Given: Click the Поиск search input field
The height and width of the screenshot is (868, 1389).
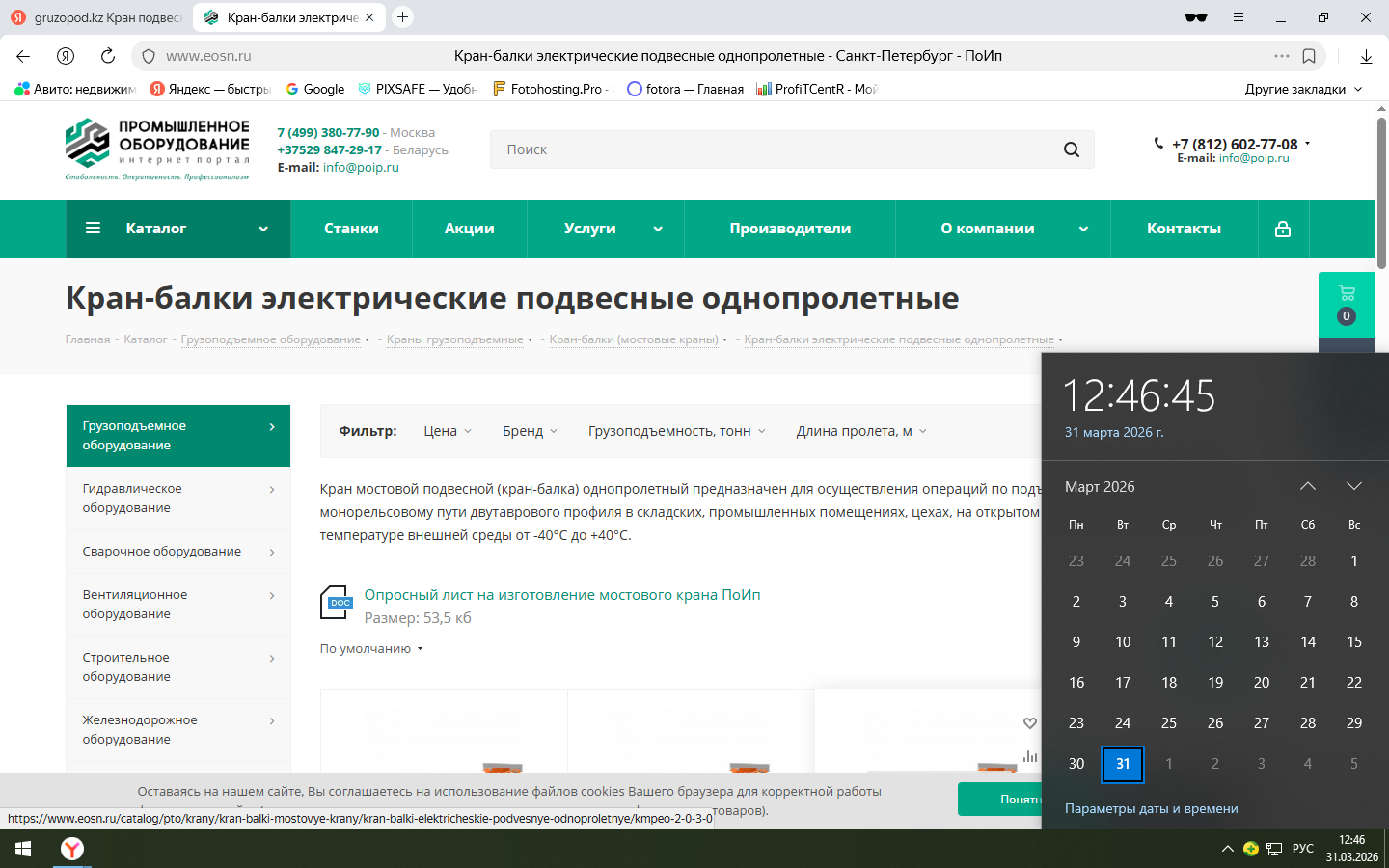Looking at the screenshot, I should click(x=772, y=149).
